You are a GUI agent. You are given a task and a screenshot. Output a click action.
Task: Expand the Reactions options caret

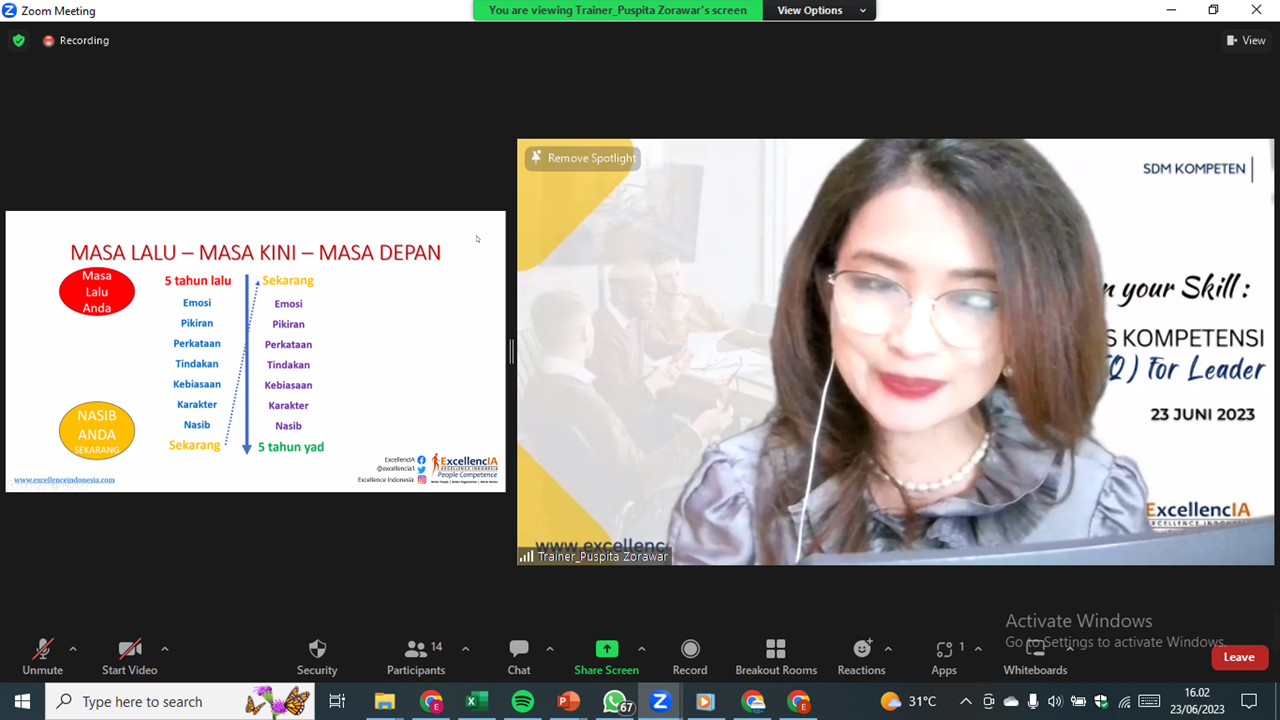[888, 649]
